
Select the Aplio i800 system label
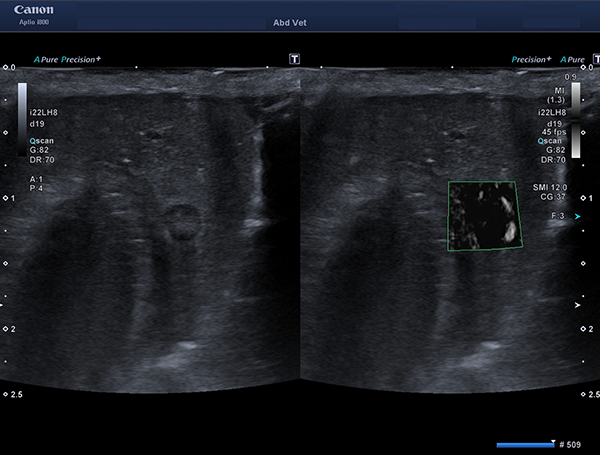click(34, 22)
